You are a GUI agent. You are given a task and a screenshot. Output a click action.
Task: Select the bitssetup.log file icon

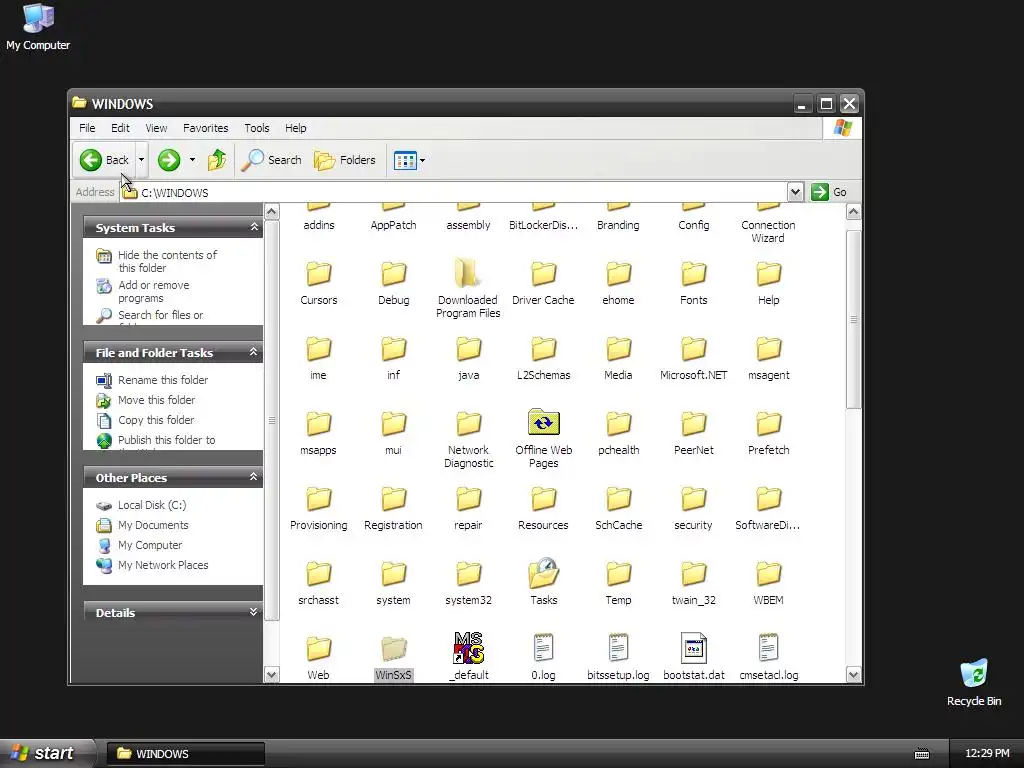click(618, 648)
